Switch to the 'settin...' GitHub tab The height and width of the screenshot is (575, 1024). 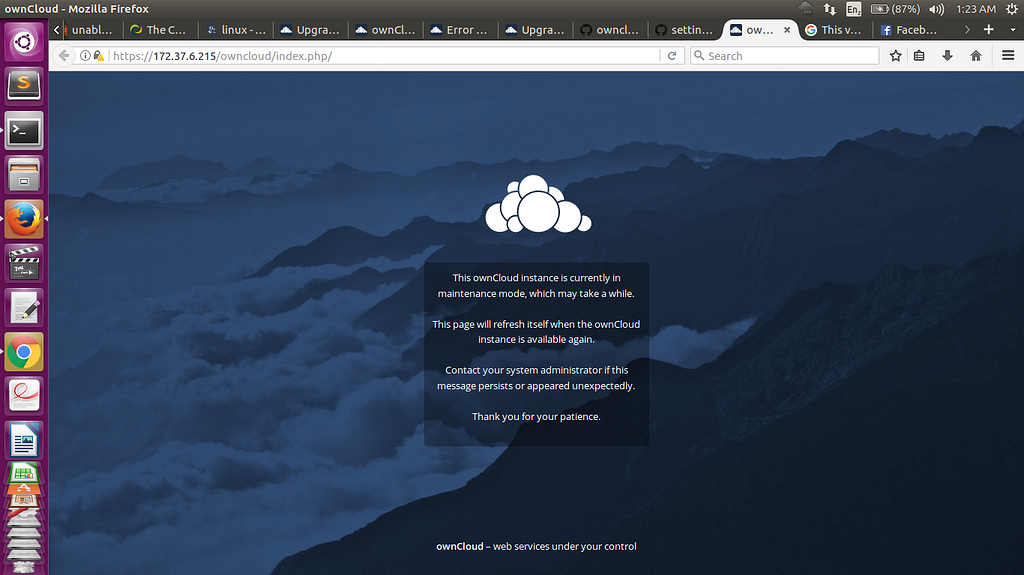click(685, 29)
